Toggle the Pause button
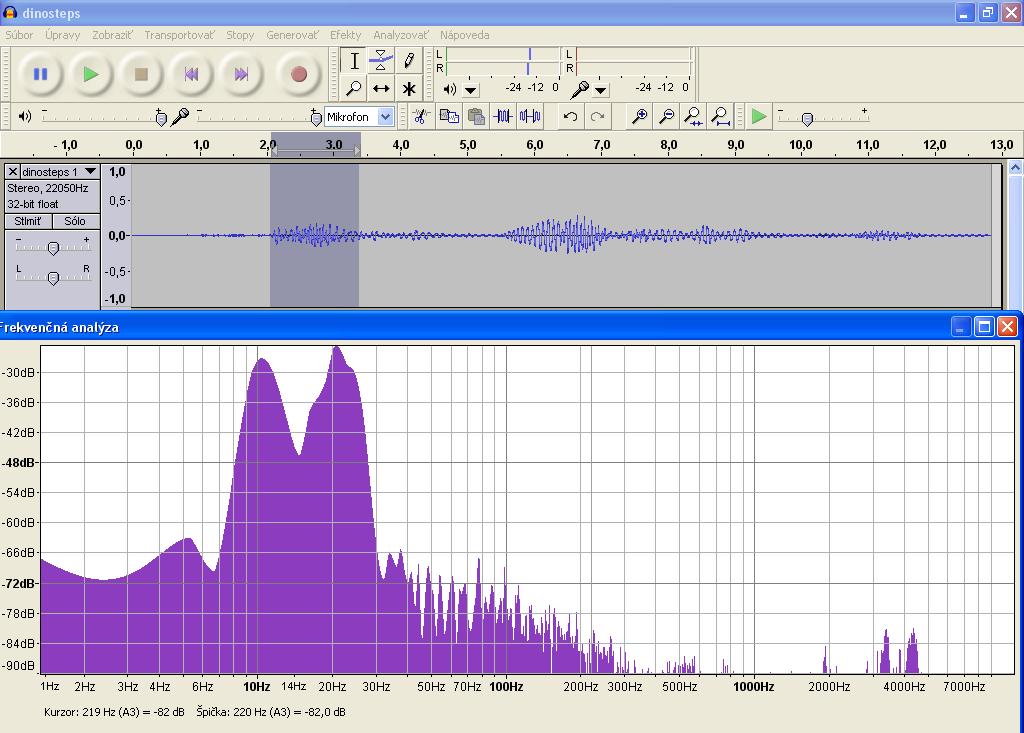Screen dimensions: 1024x733 click(40, 74)
